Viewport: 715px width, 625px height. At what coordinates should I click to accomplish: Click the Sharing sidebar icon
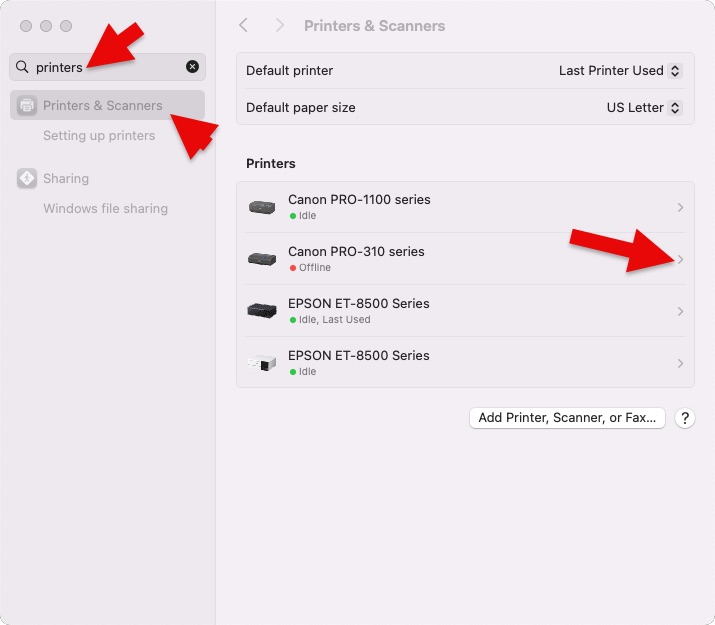tap(27, 178)
